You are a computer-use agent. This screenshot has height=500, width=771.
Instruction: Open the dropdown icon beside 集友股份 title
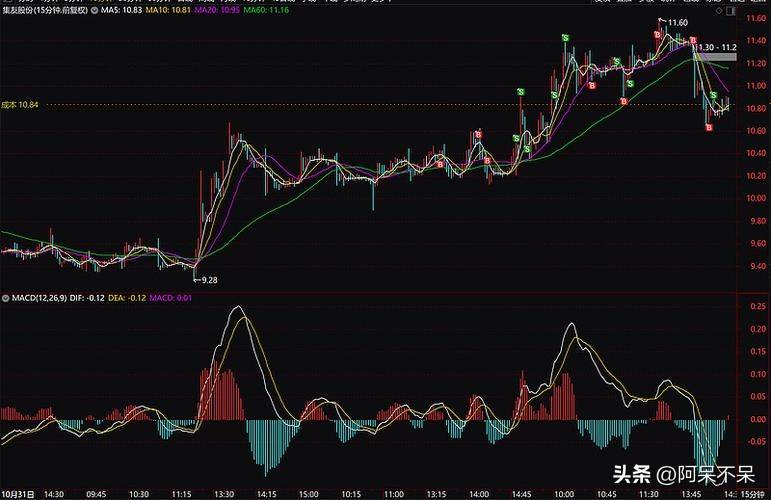94,10
